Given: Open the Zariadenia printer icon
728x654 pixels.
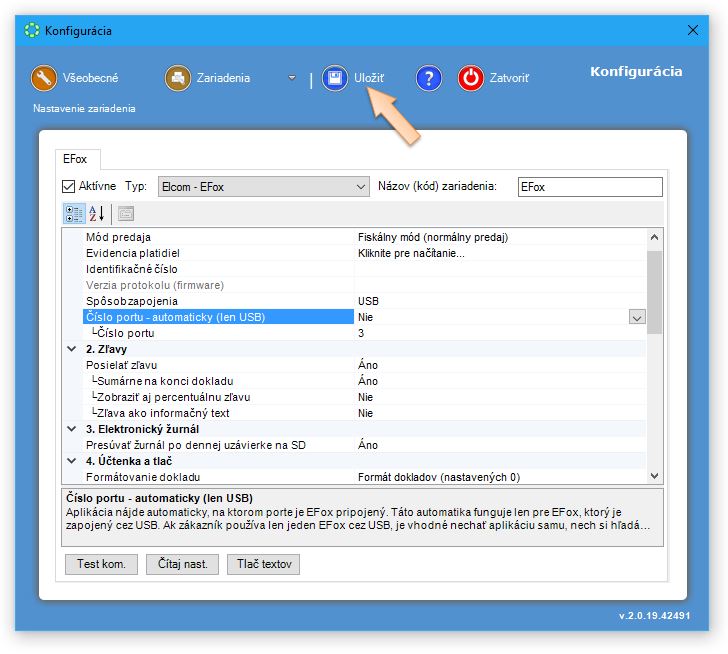Looking at the screenshot, I should point(178,78).
